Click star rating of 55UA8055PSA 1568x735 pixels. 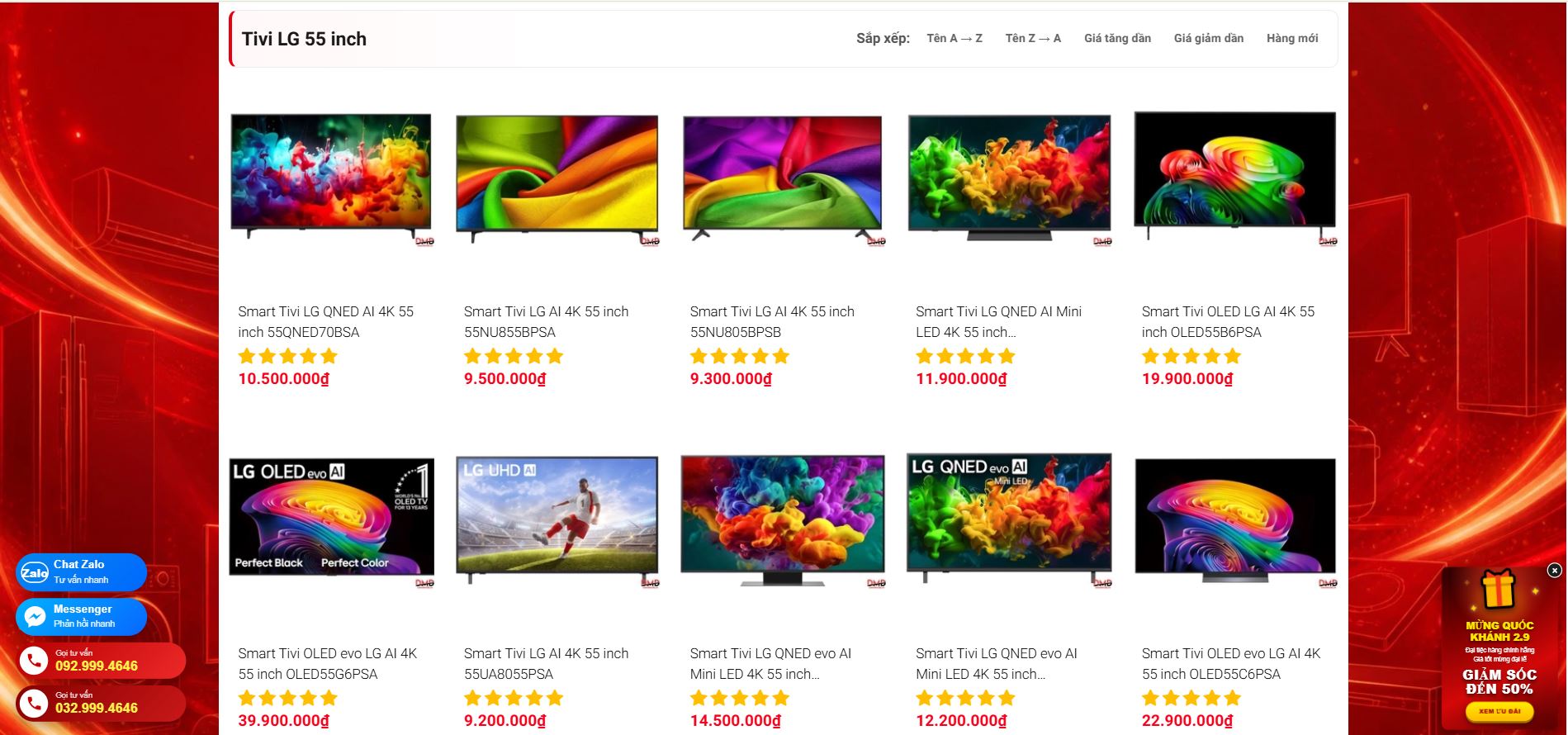point(514,698)
